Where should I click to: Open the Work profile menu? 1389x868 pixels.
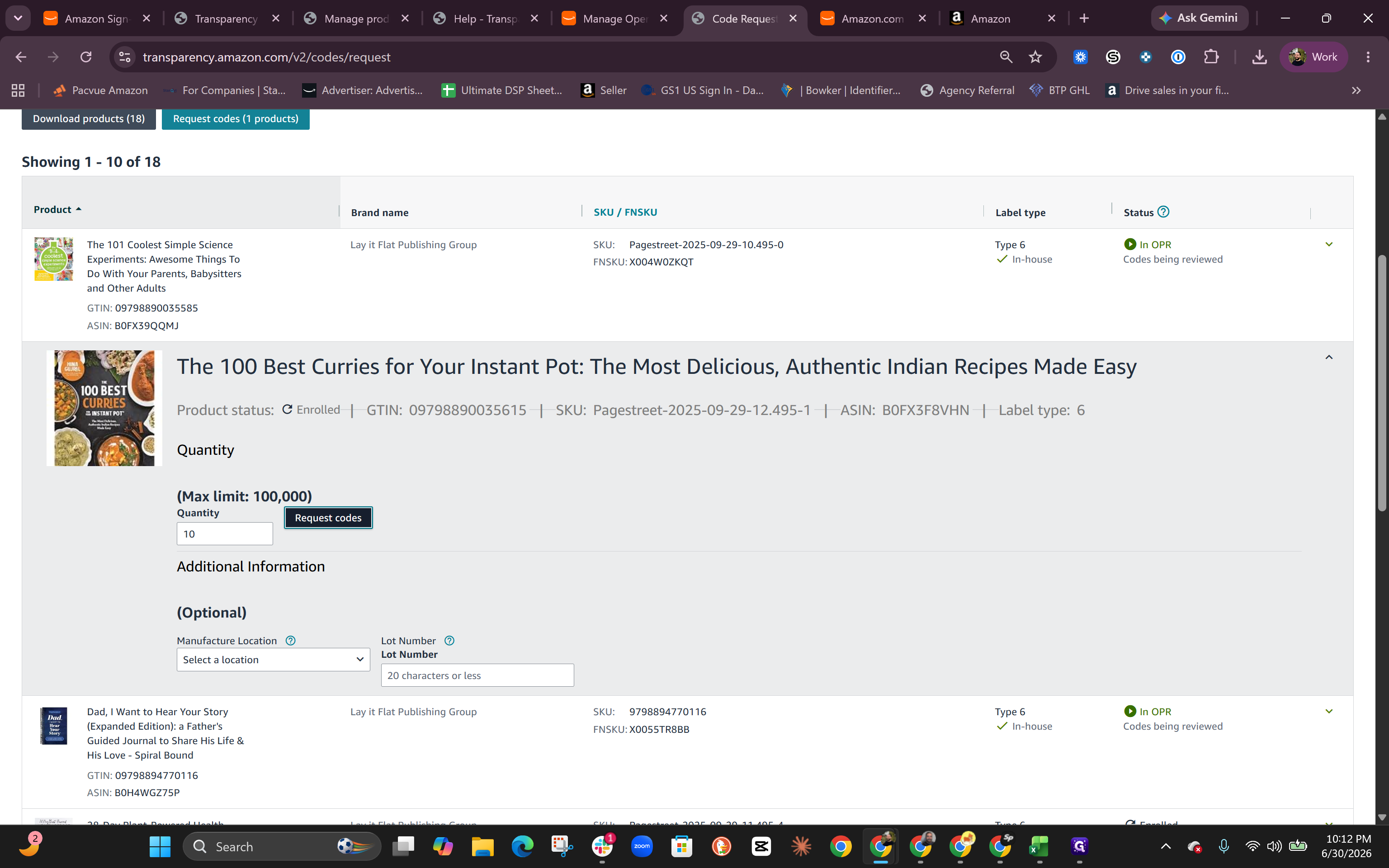pos(1313,57)
